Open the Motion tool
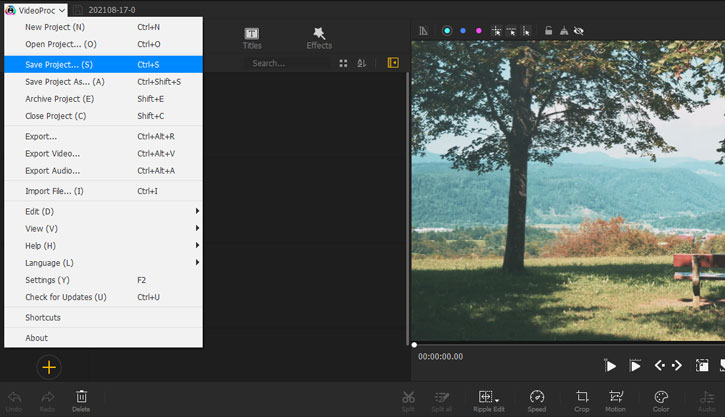 tap(615, 397)
